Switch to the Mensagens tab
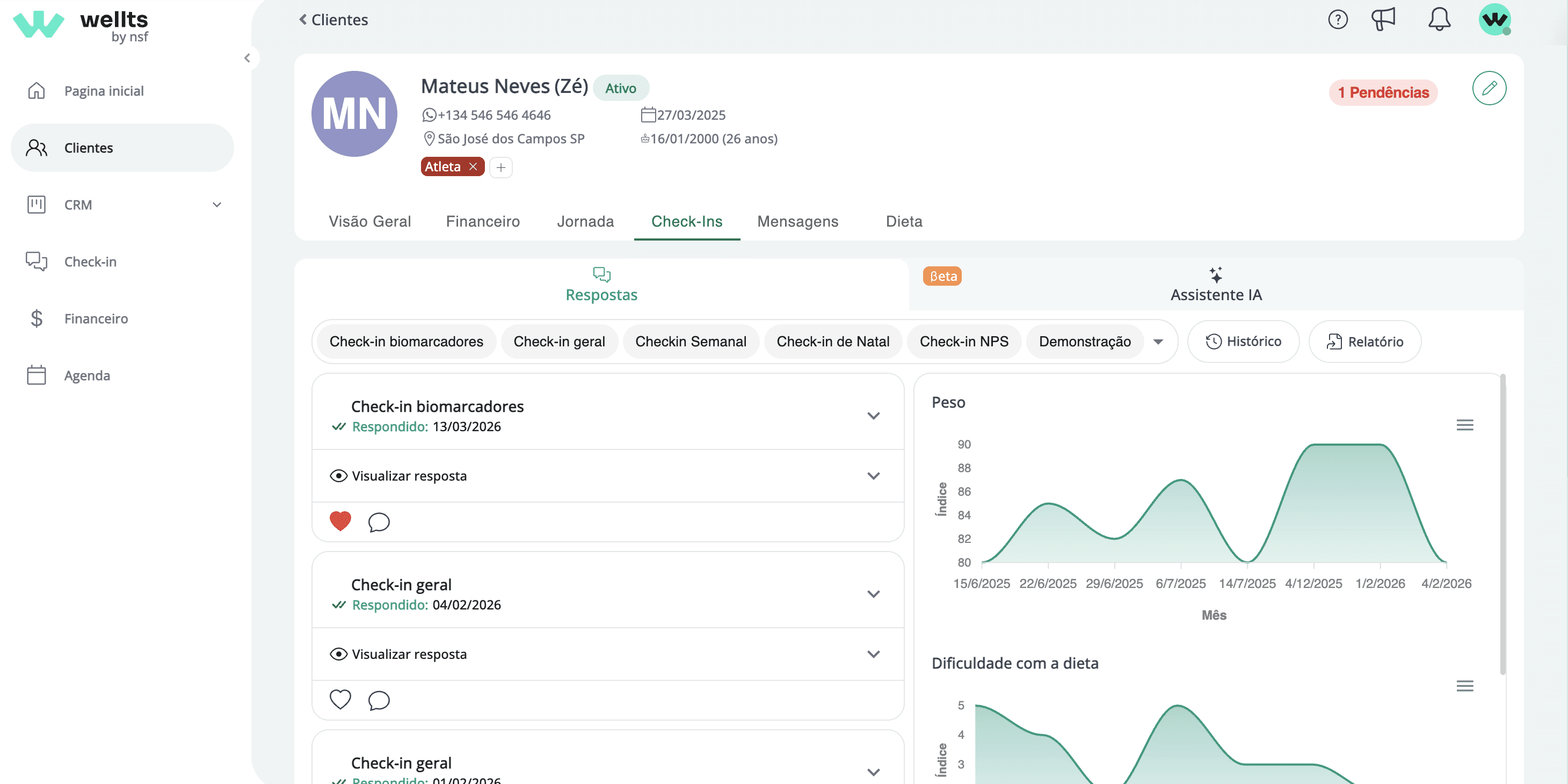This screenshot has width=1568, height=784. coord(797,222)
